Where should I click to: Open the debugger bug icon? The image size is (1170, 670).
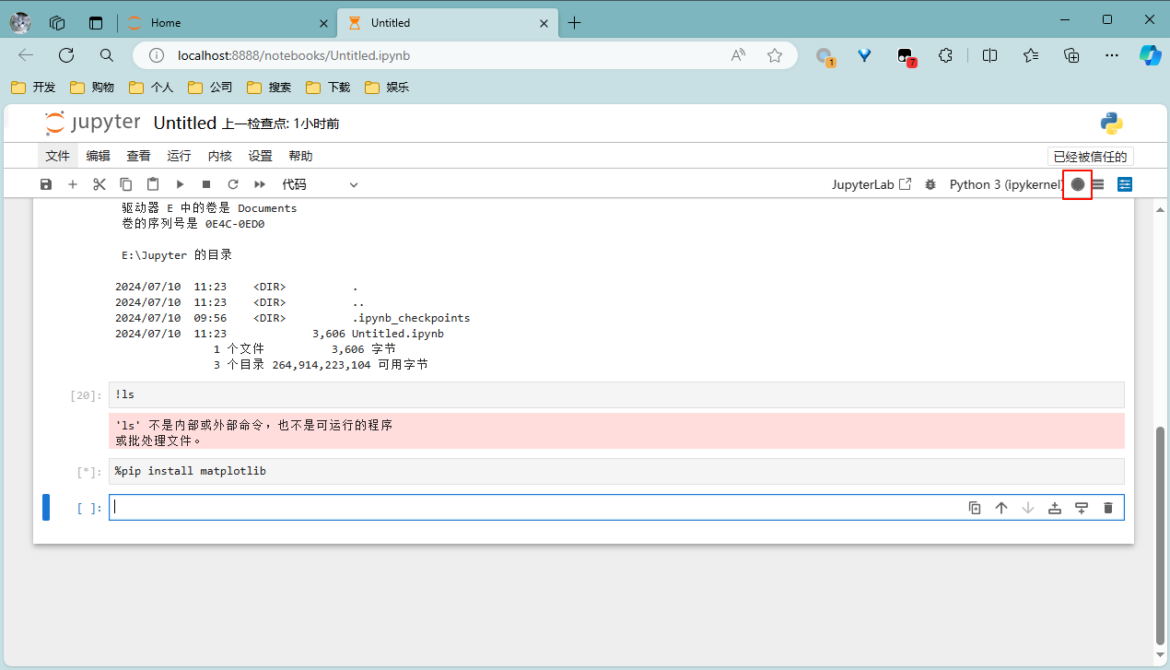click(x=929, y=184)
